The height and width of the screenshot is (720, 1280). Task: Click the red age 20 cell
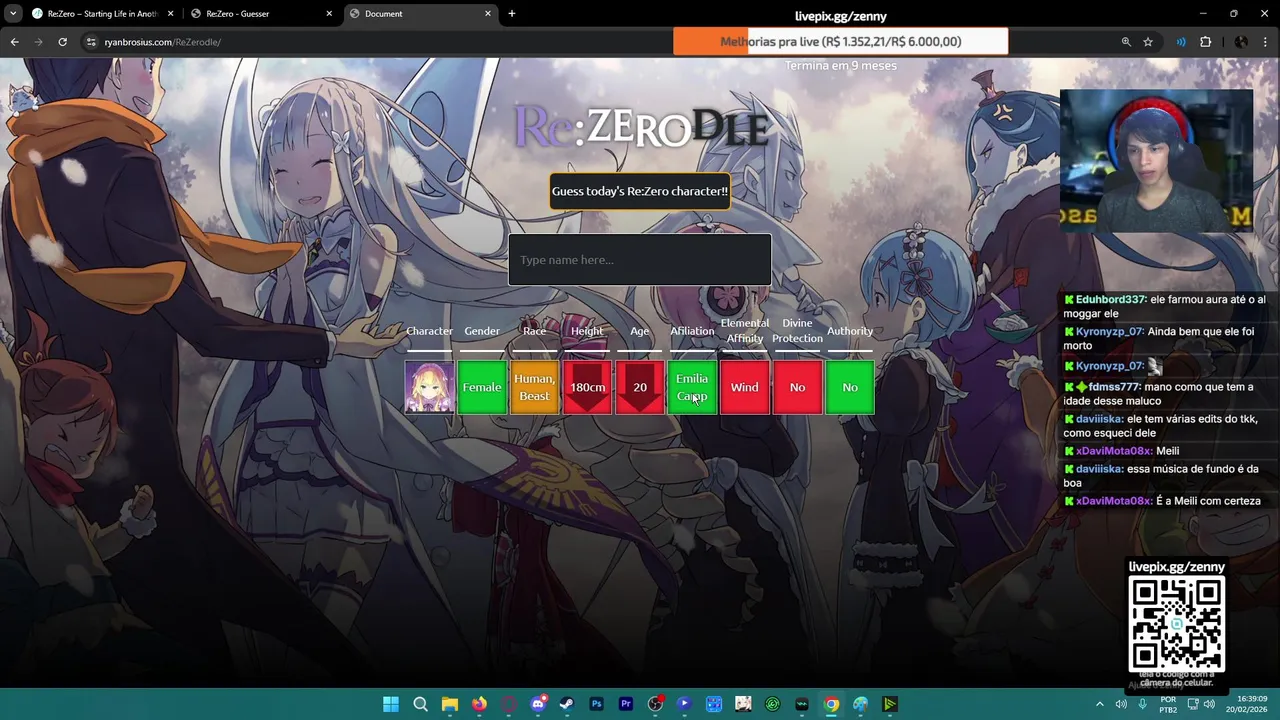click(x=640, y=387)
